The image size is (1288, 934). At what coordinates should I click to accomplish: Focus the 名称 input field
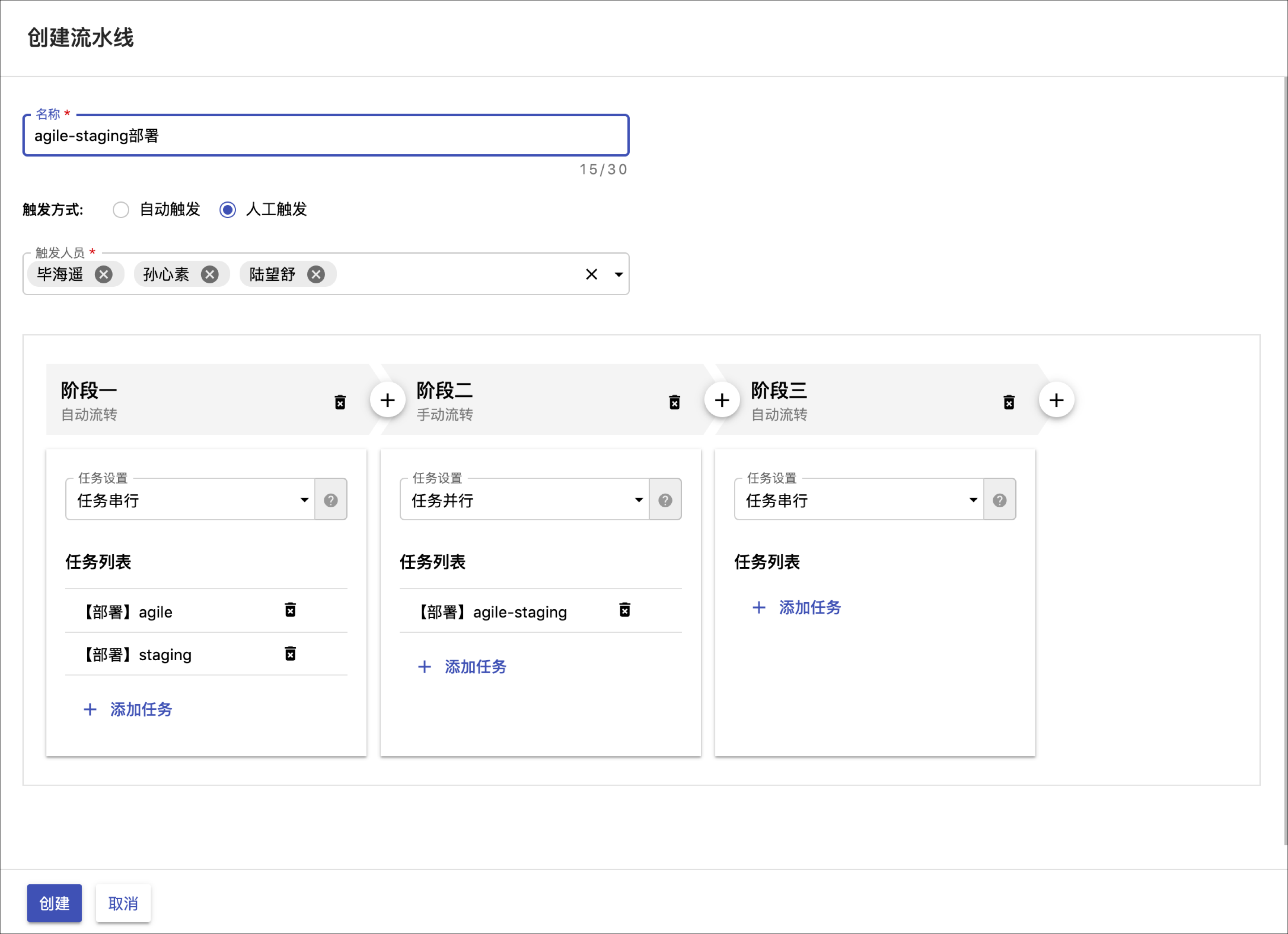(x=326, y=136)
